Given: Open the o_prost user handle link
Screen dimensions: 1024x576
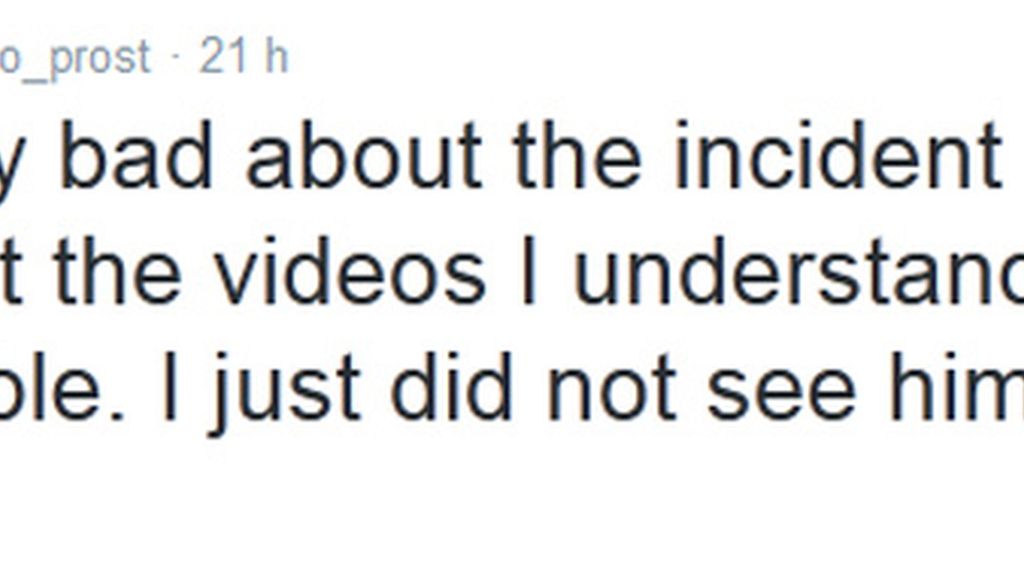Looking at the screenshot, I should point(75,59).
